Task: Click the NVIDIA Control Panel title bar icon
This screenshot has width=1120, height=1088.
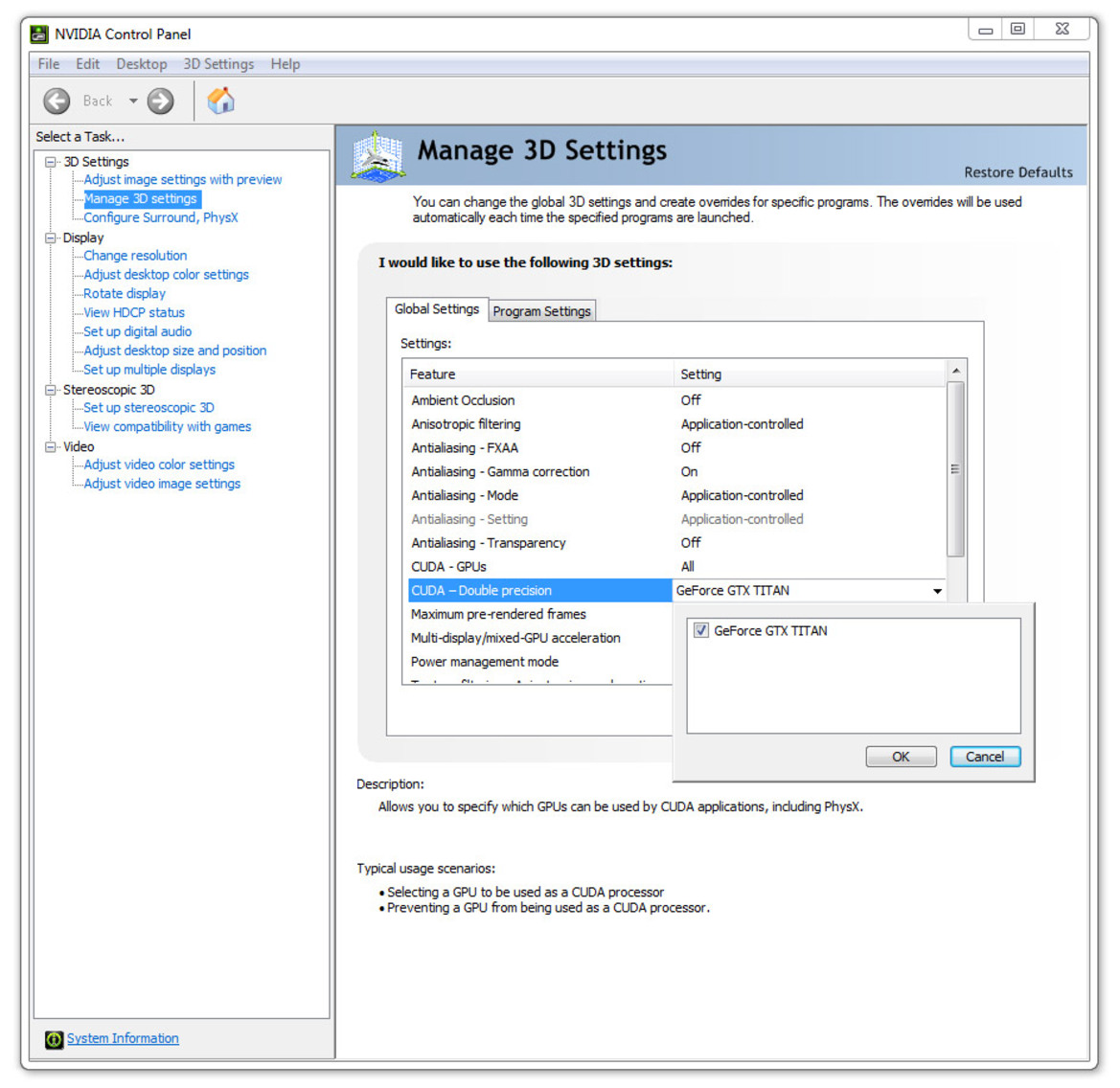Action: click(39, 34)
